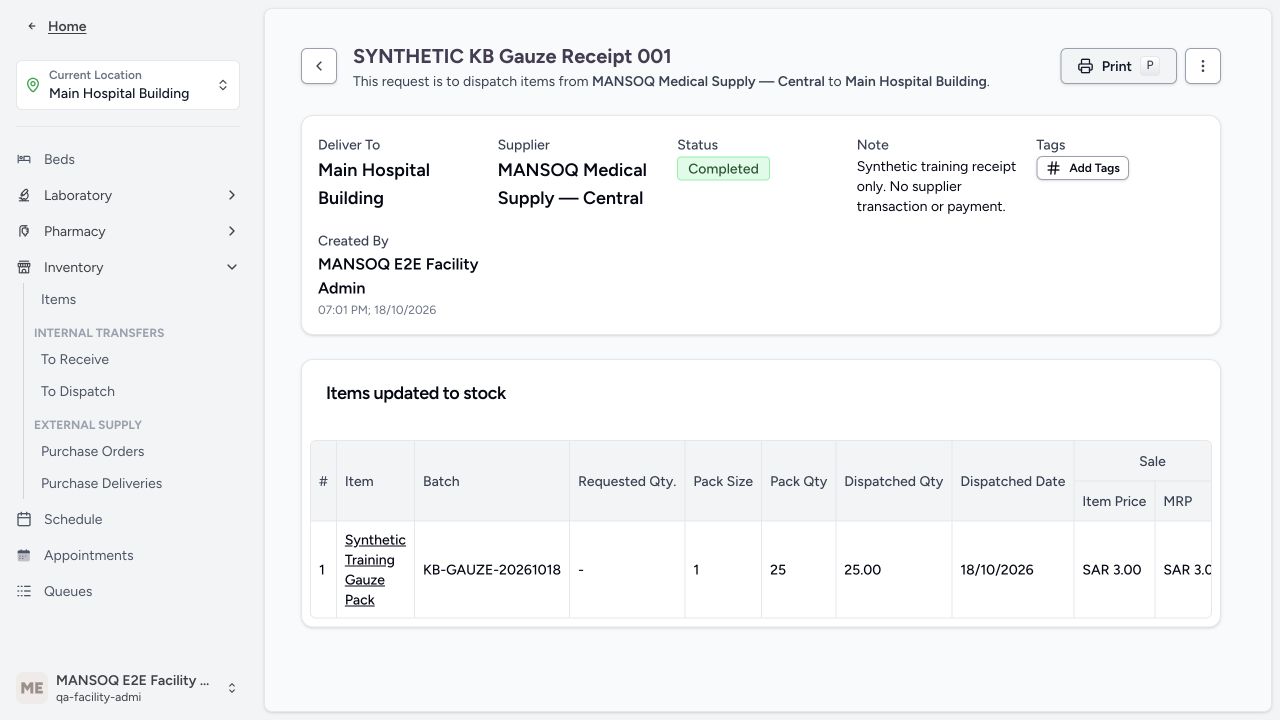Go to To Dispatch transfers

click(x=78, y=391)
